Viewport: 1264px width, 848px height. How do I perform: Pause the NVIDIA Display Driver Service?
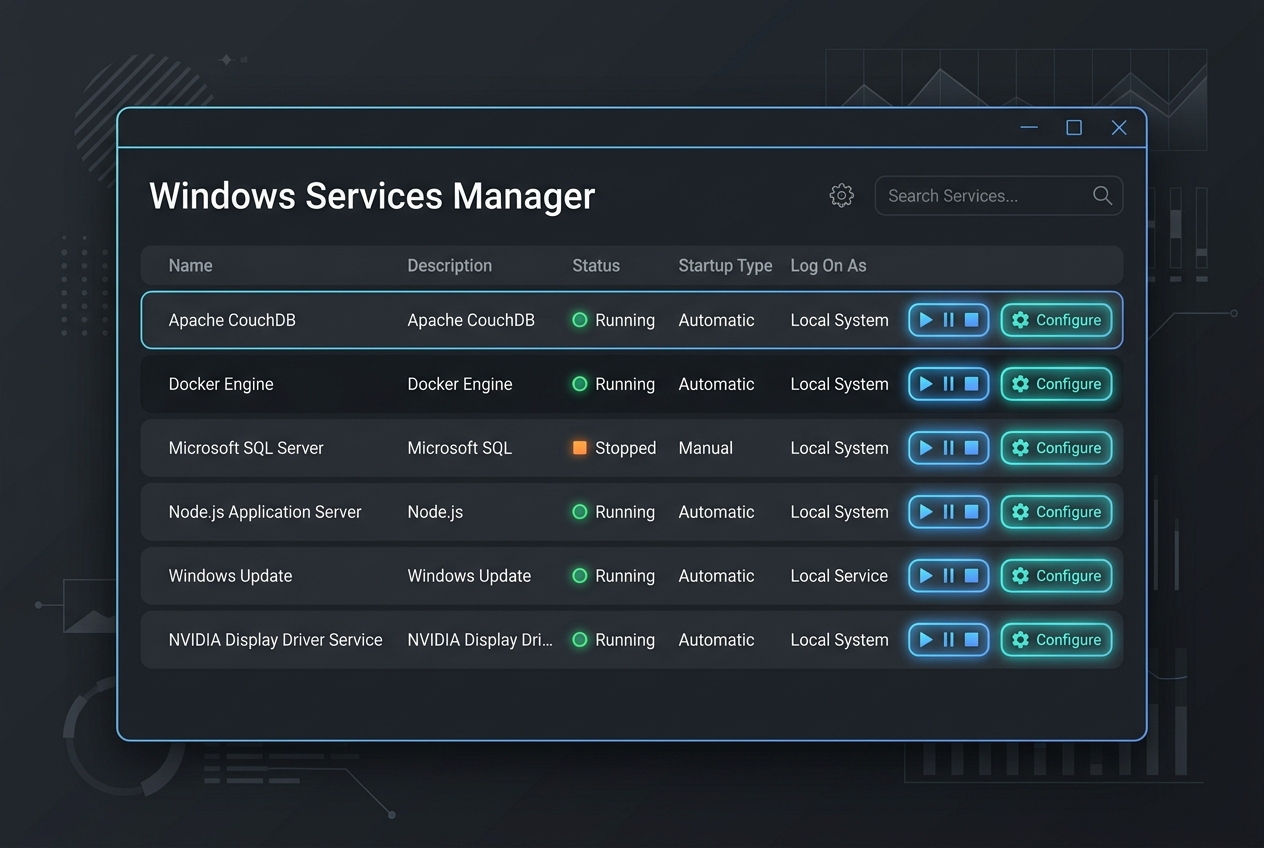pos(948,640)
